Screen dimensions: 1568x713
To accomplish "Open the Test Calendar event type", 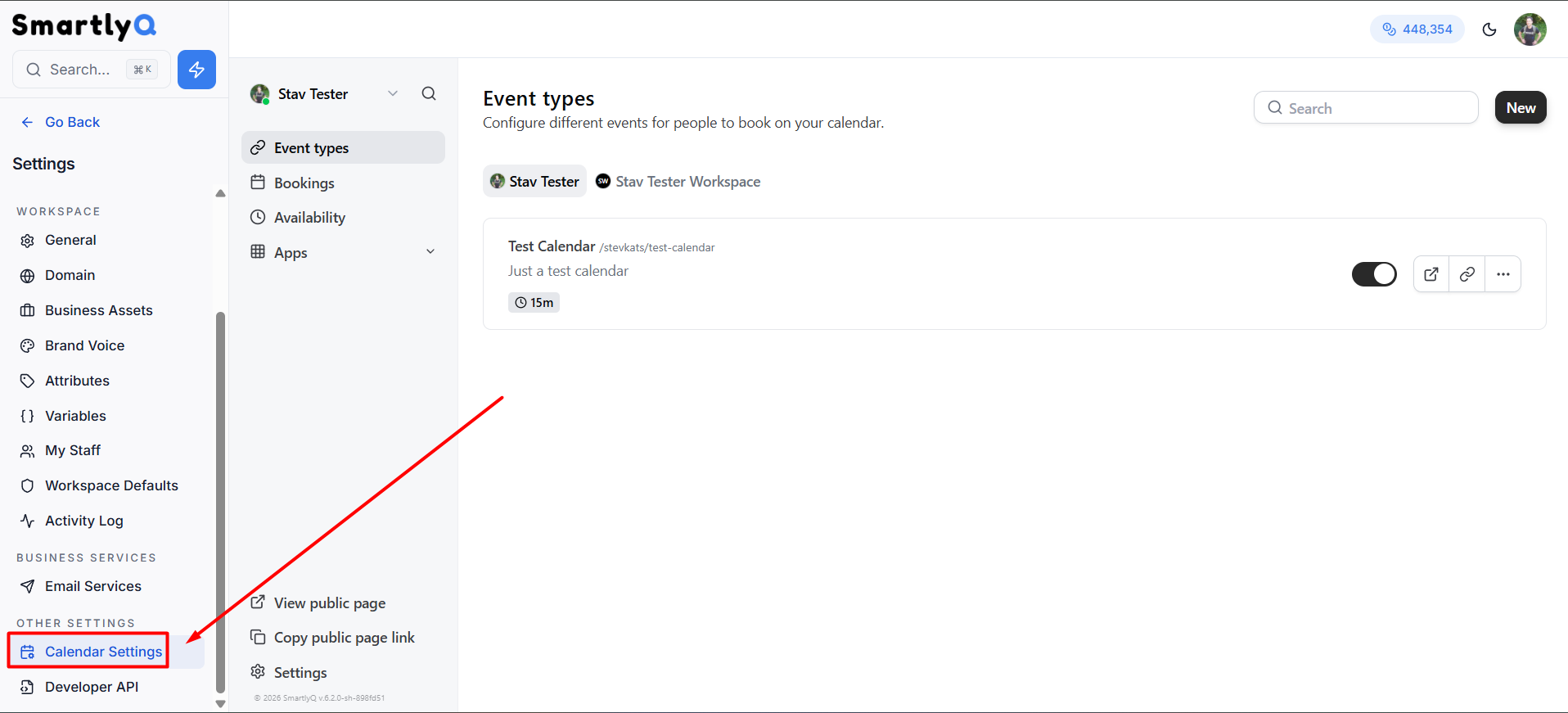I will (552, 246).
